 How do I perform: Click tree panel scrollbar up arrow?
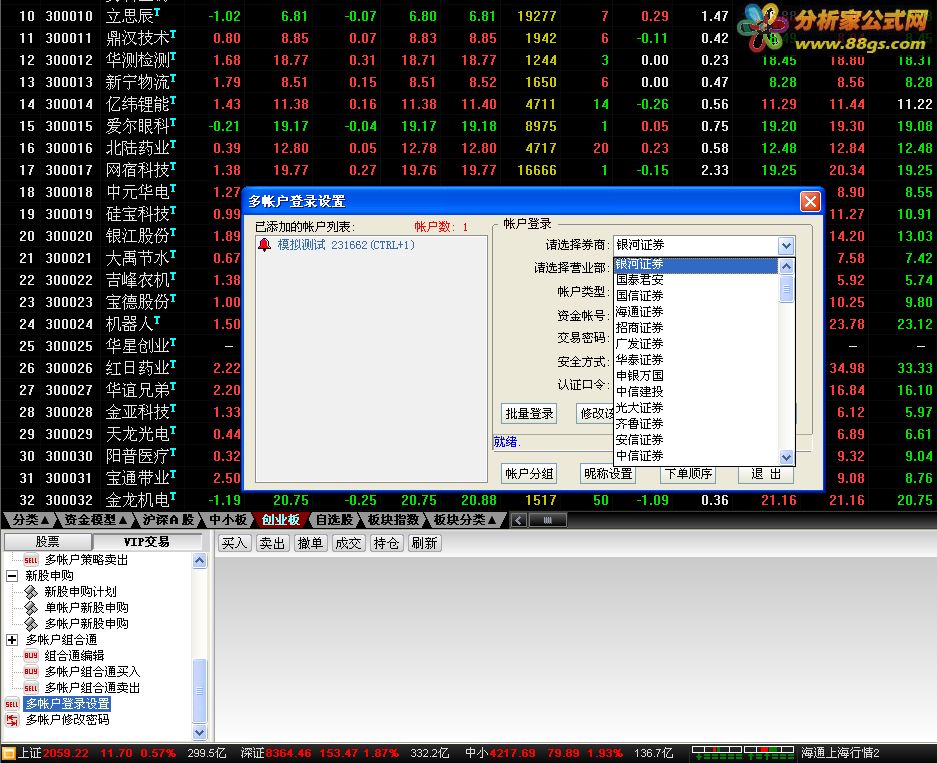point(200,560)
